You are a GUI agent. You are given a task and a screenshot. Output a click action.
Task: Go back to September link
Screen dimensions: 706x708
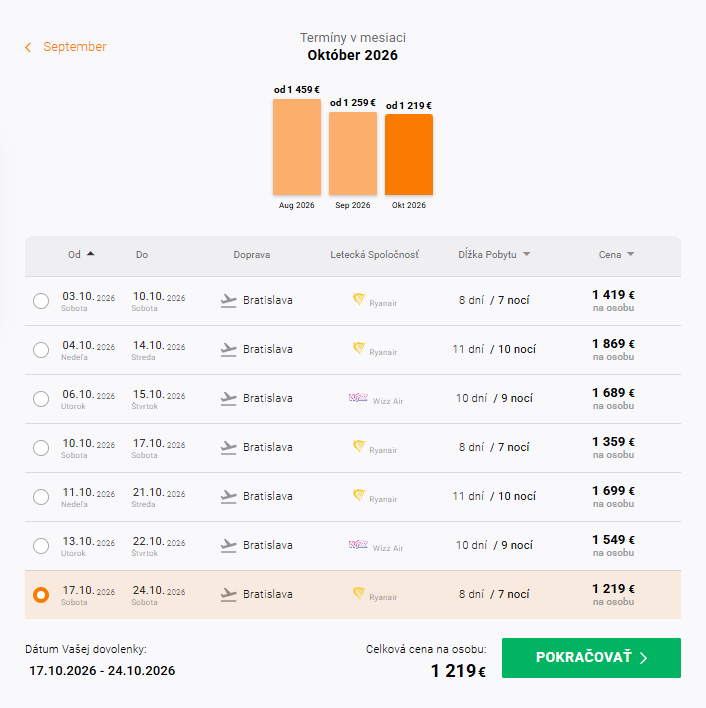tap(74, 47)
